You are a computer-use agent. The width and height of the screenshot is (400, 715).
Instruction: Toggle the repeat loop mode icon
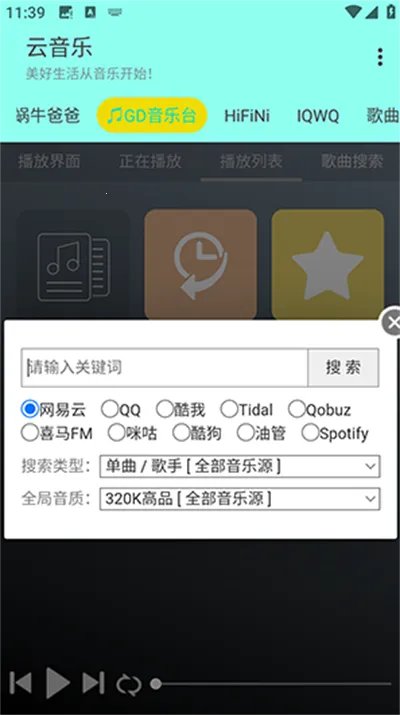129,684
